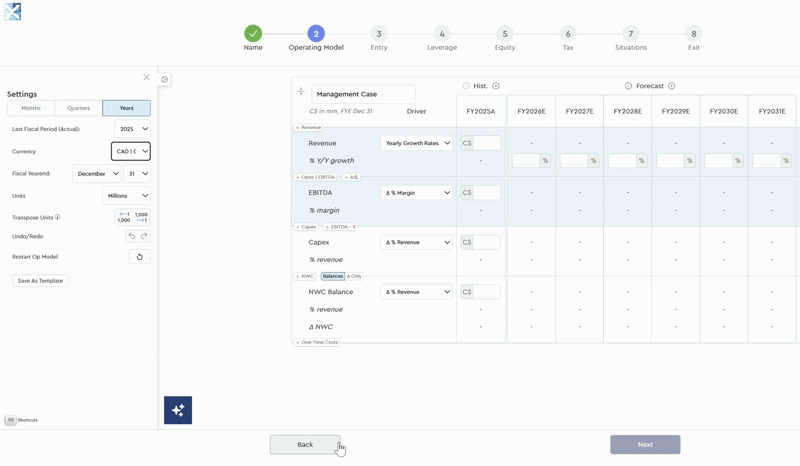
Task: Add a historical period with plus icon
Action: (496, 86)
